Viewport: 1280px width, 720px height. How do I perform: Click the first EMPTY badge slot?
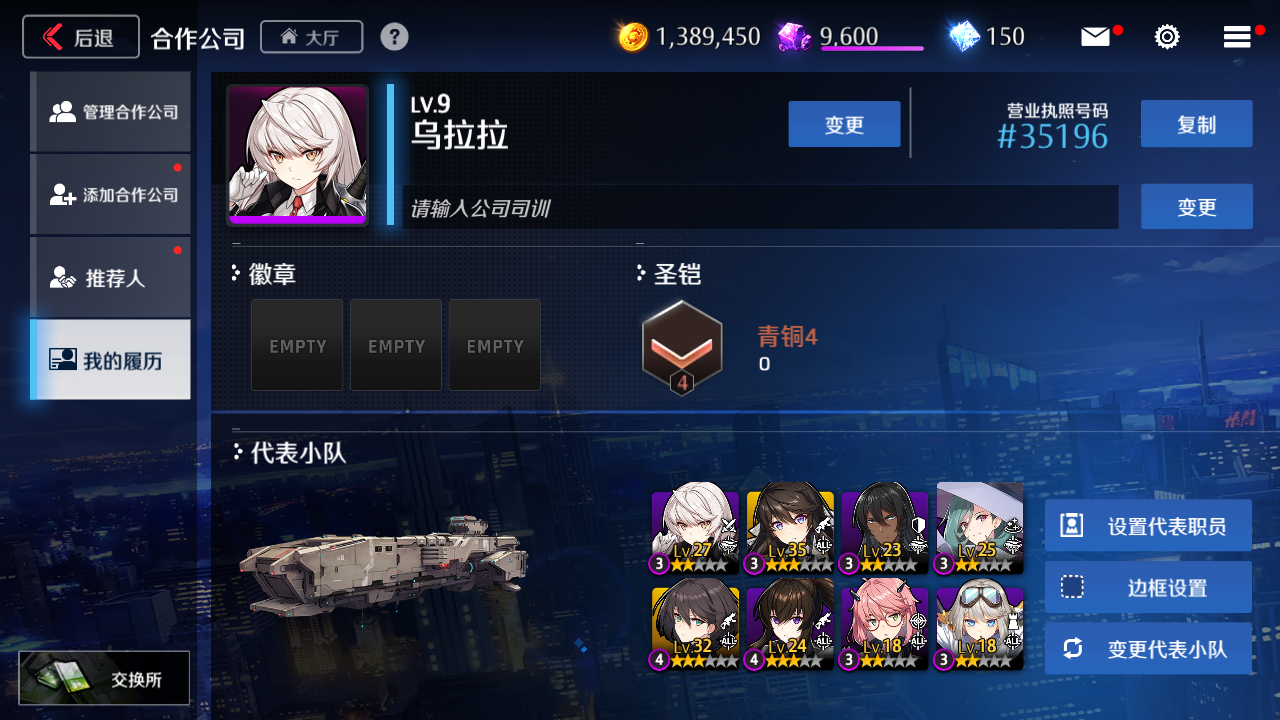[x=297, y=345]
